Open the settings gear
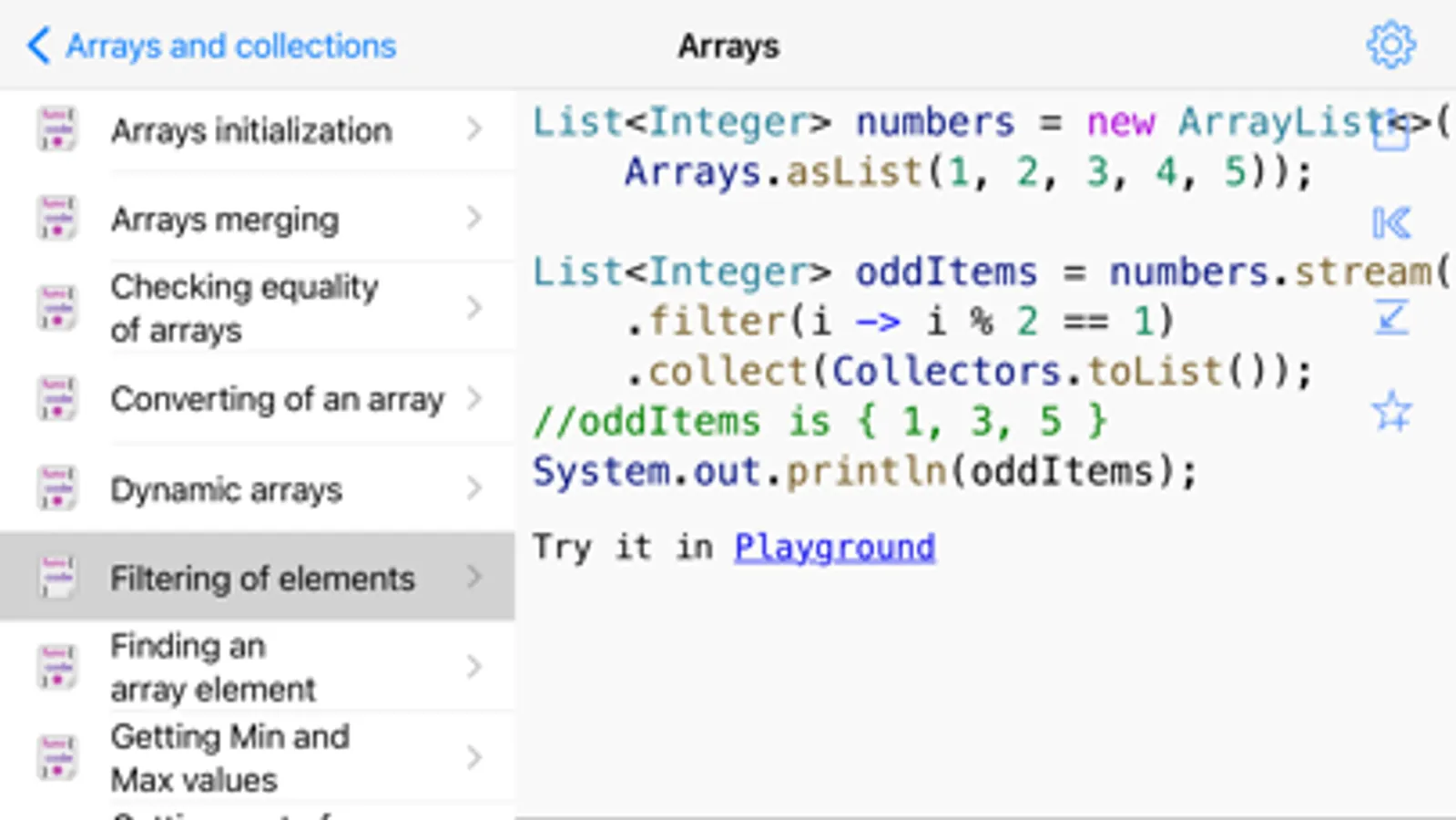This screenshot has height=820, width=1456. coord(1390,45)
